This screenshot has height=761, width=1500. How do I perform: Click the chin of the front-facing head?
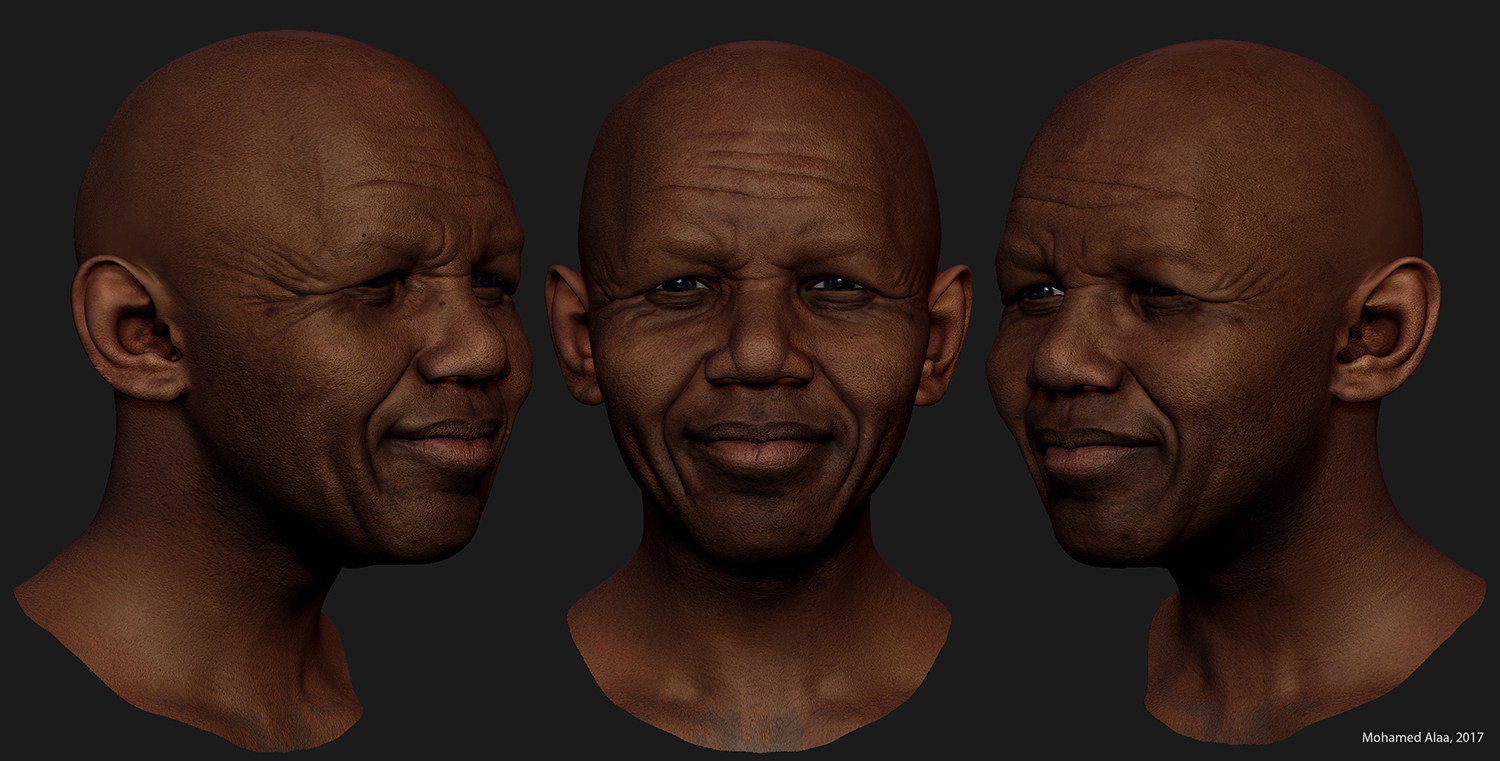tap(758, 520)
